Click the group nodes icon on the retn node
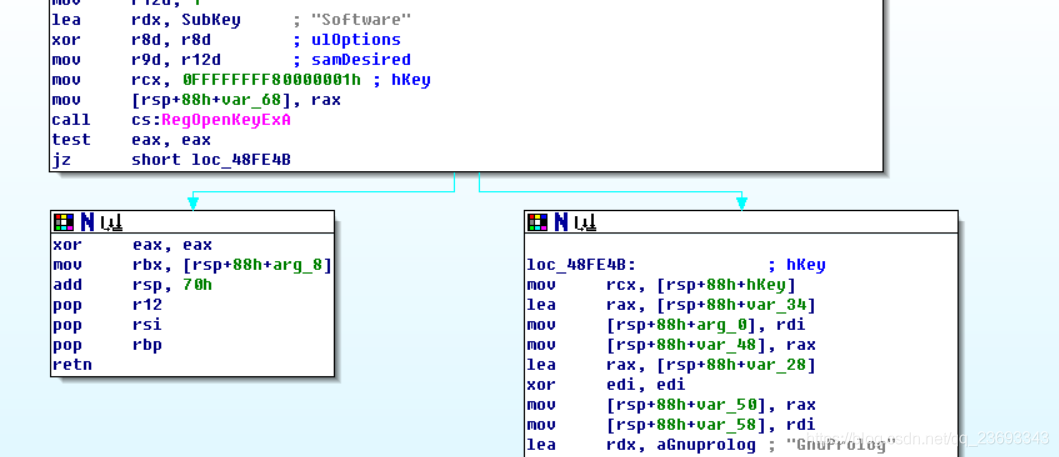Image resolution: width=1059 pixels, height=457 pixels. pyautogui.click(x=111, y=223)
